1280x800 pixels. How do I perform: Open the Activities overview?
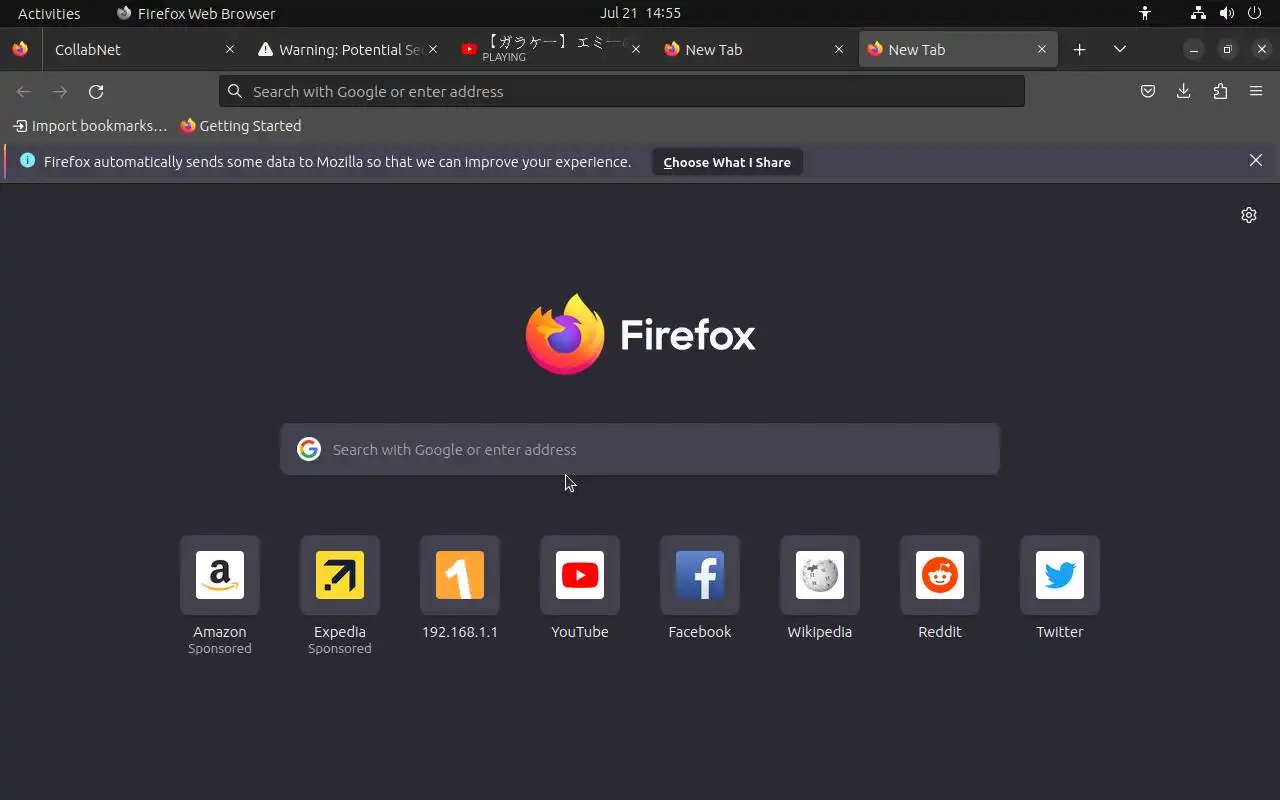[49, 13]
